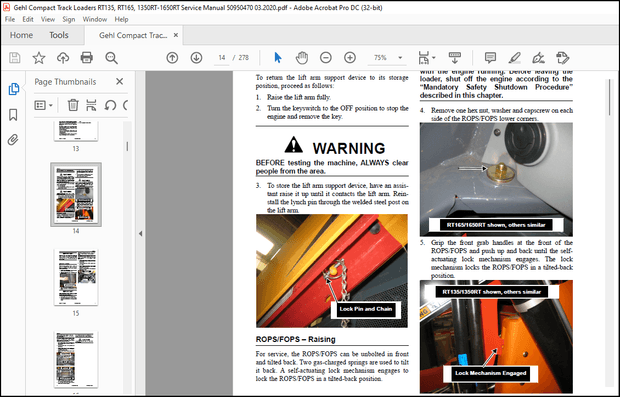Click the ROPS/FOPS – Raising heading
620x397 pixels.
(295, 339)
